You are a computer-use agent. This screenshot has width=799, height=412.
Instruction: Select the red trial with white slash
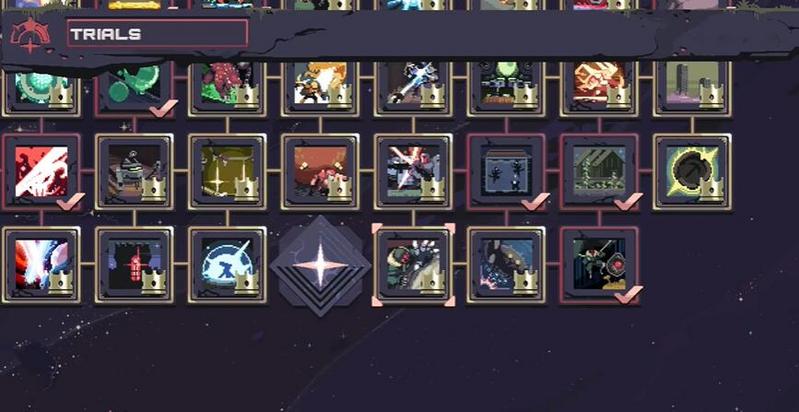[41, 172]
